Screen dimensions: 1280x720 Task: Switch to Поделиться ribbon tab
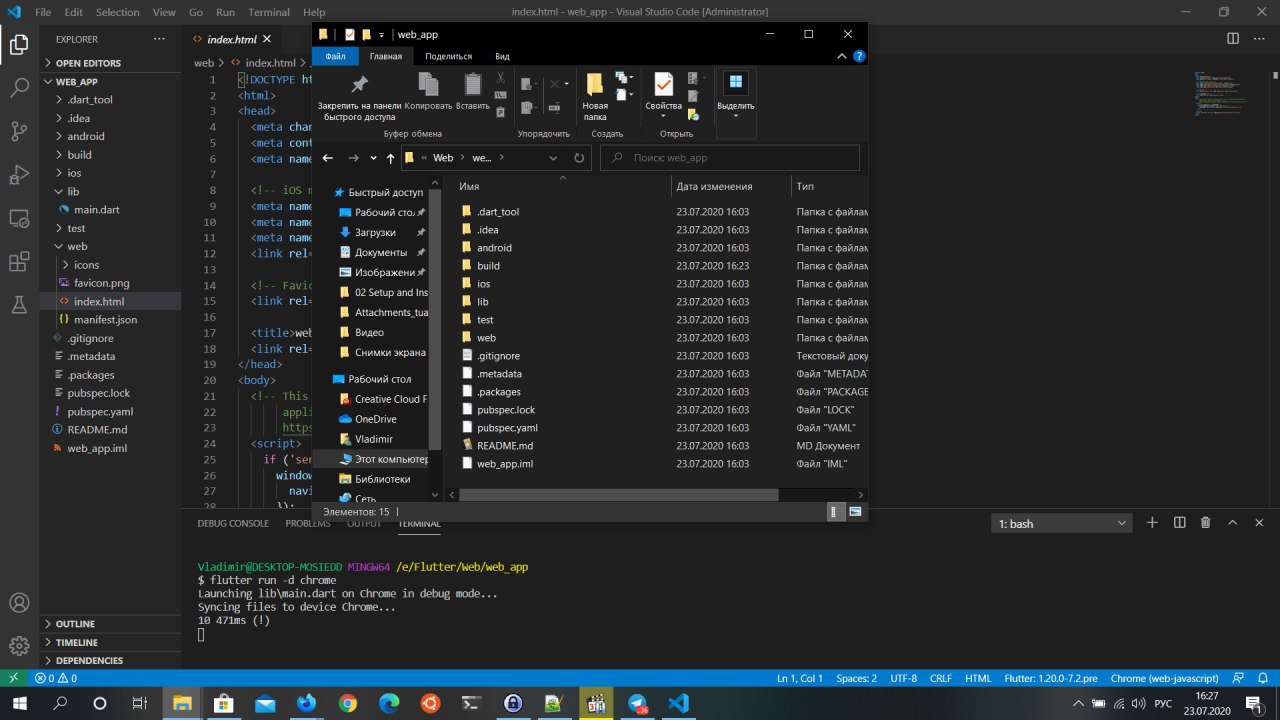pyautogui.click(x=448, y=57)
